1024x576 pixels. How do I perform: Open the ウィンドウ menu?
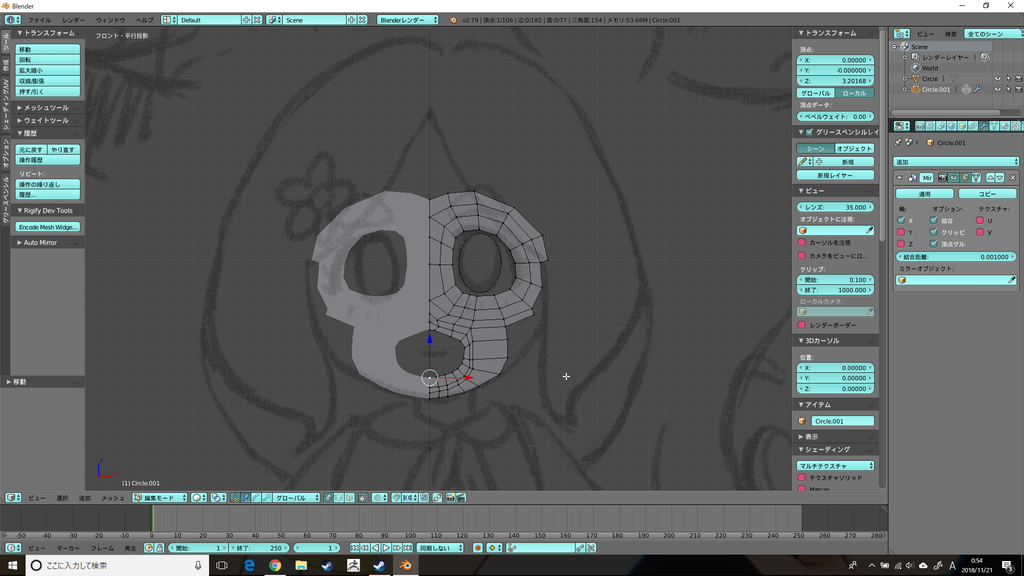click(110, 20)
